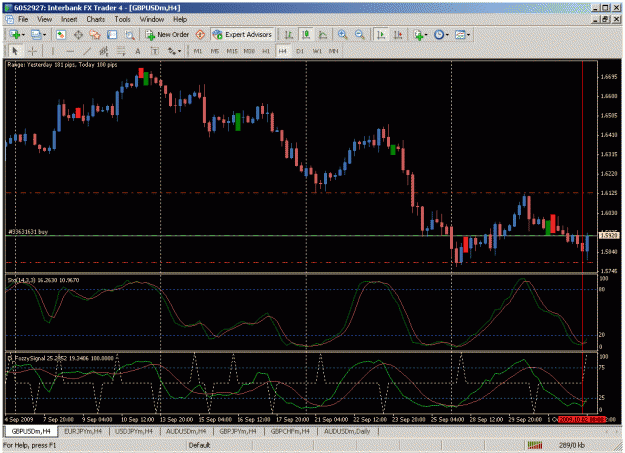Expand the Arrows objects dropdown
Viewport: 625px width, 453px height.
179,51
